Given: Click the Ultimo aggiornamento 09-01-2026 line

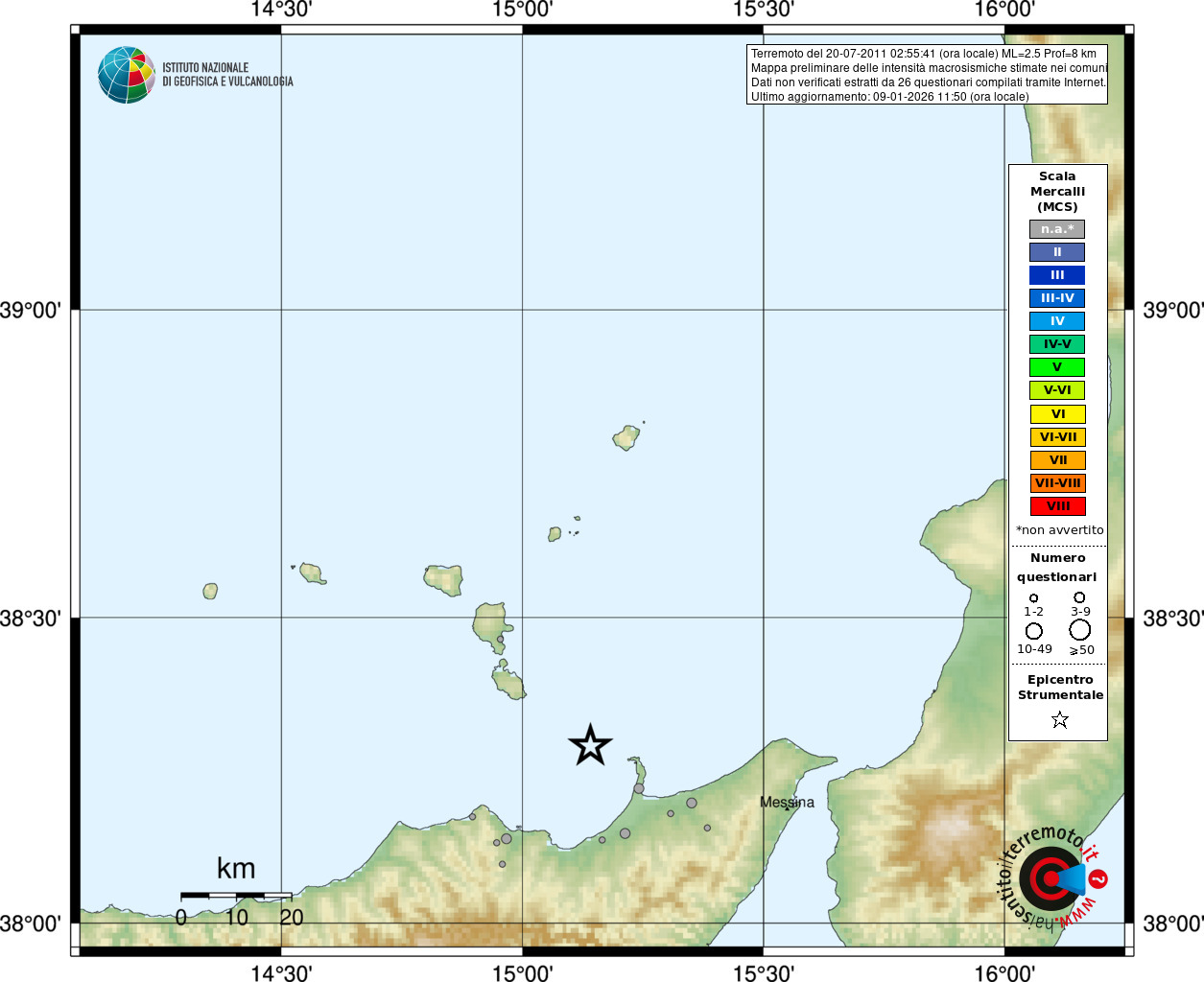Looking at the screenshot, I should coord(889,97).
